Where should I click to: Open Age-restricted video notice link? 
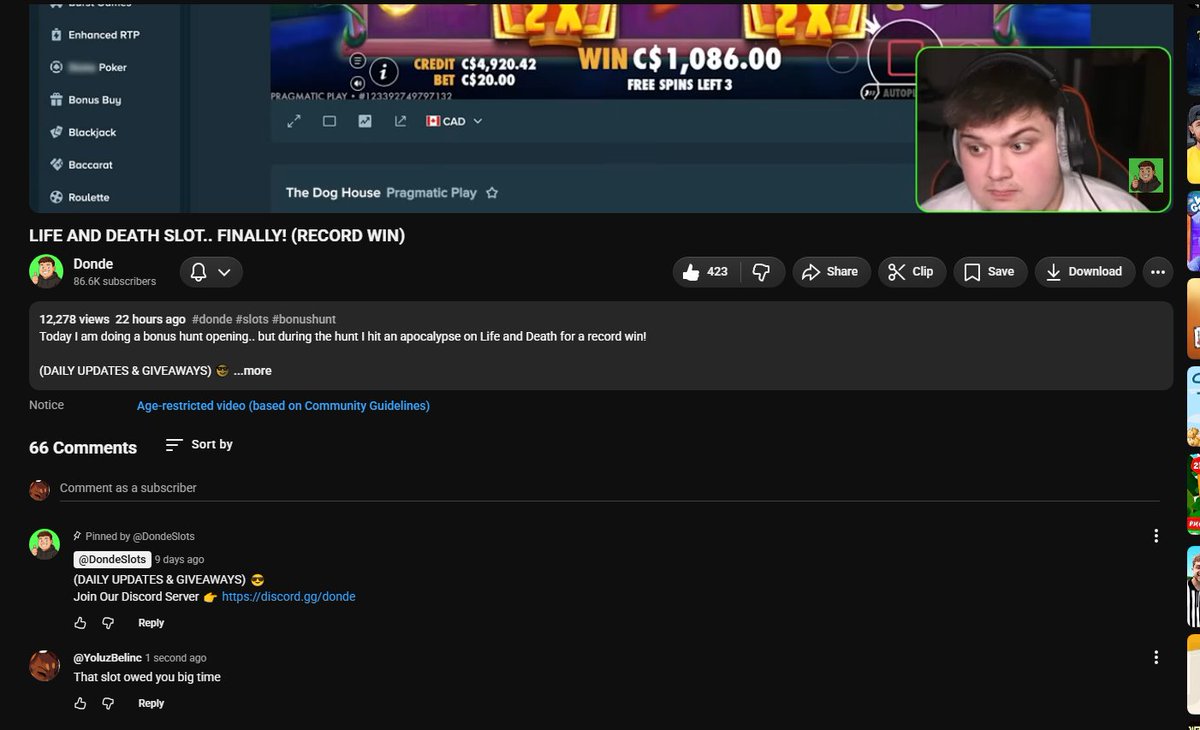pos(283,406)
